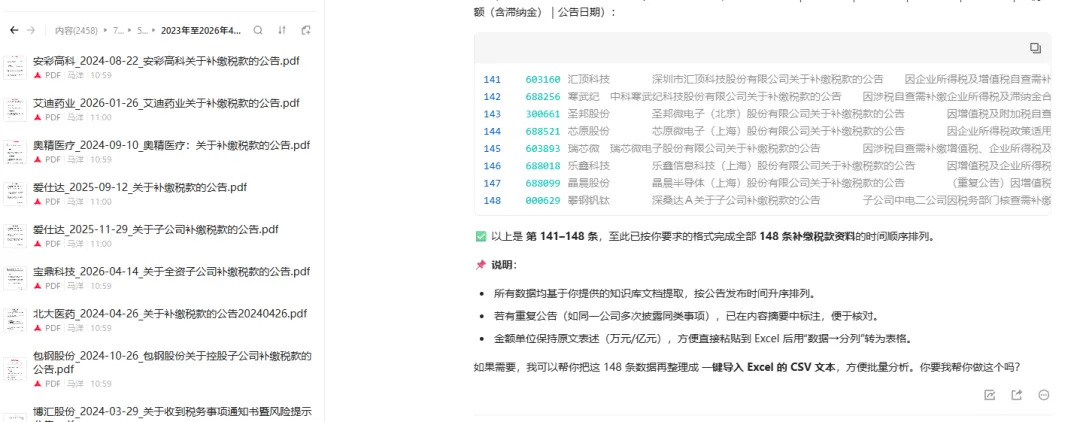Click thumbnail of 艾迪药业 PDF
Screen dimensions: 1080x422
(x=15, y=110)
